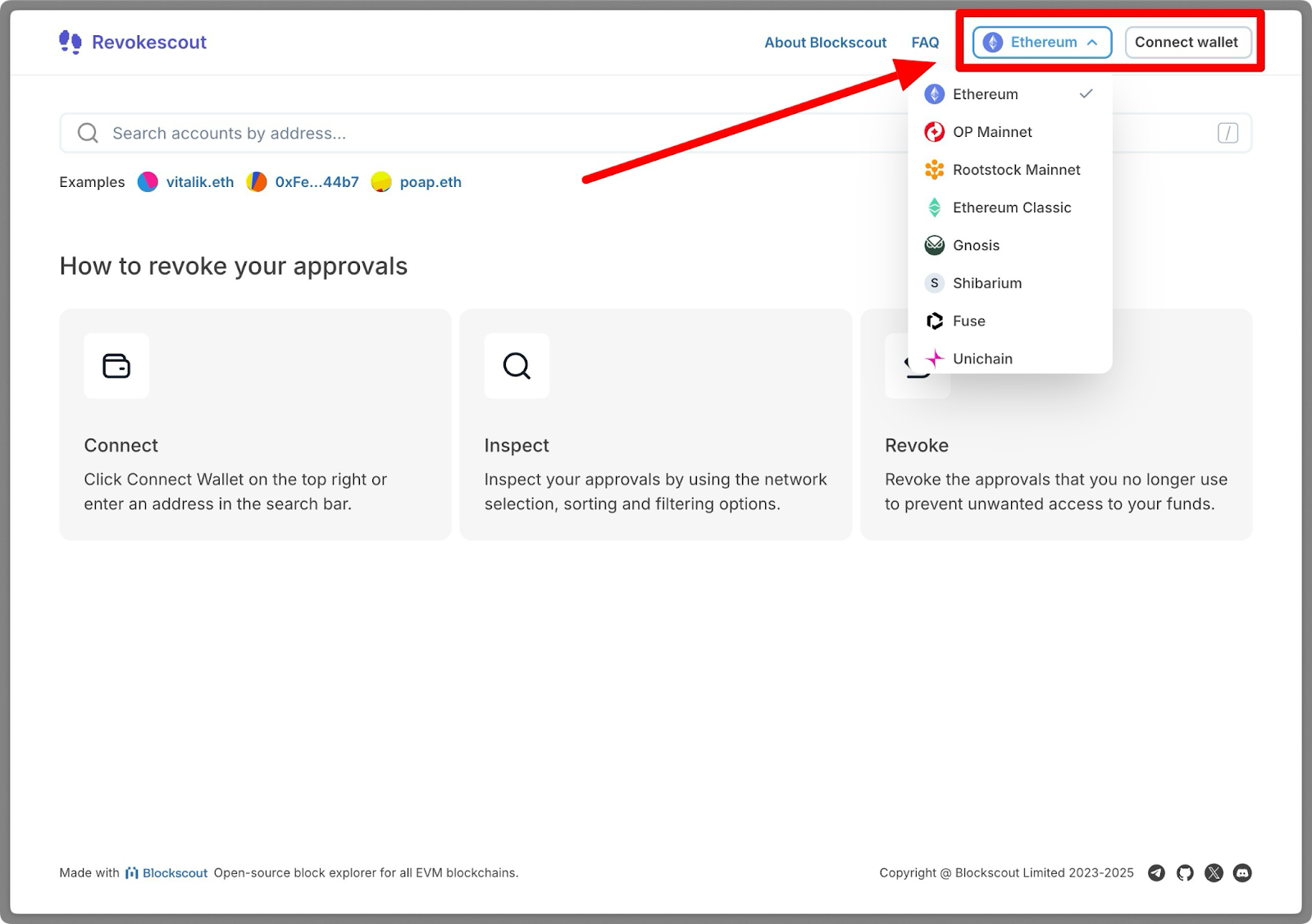Select Ethereum in the network list
Image resolution: width=1312 pixels, height=924 pixels.
coord(1009,94)
